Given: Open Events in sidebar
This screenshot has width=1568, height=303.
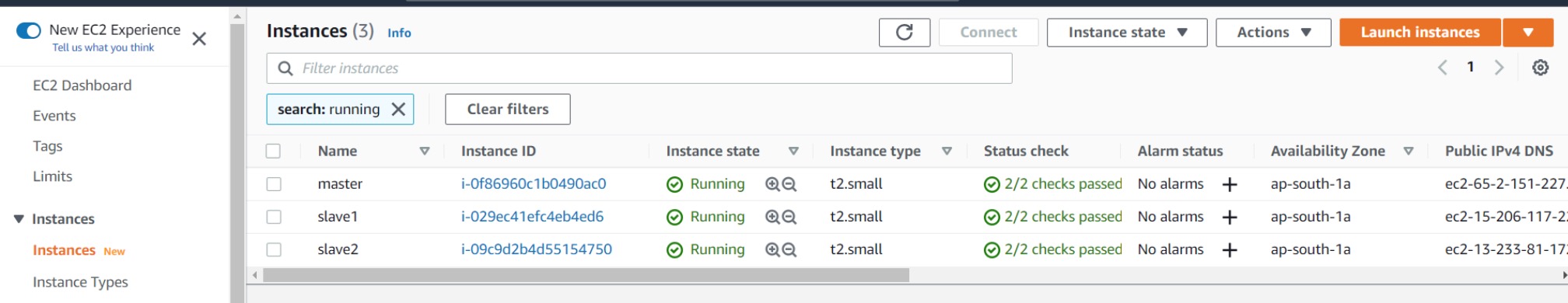Looking at the screenshot, I should [54, 116].
